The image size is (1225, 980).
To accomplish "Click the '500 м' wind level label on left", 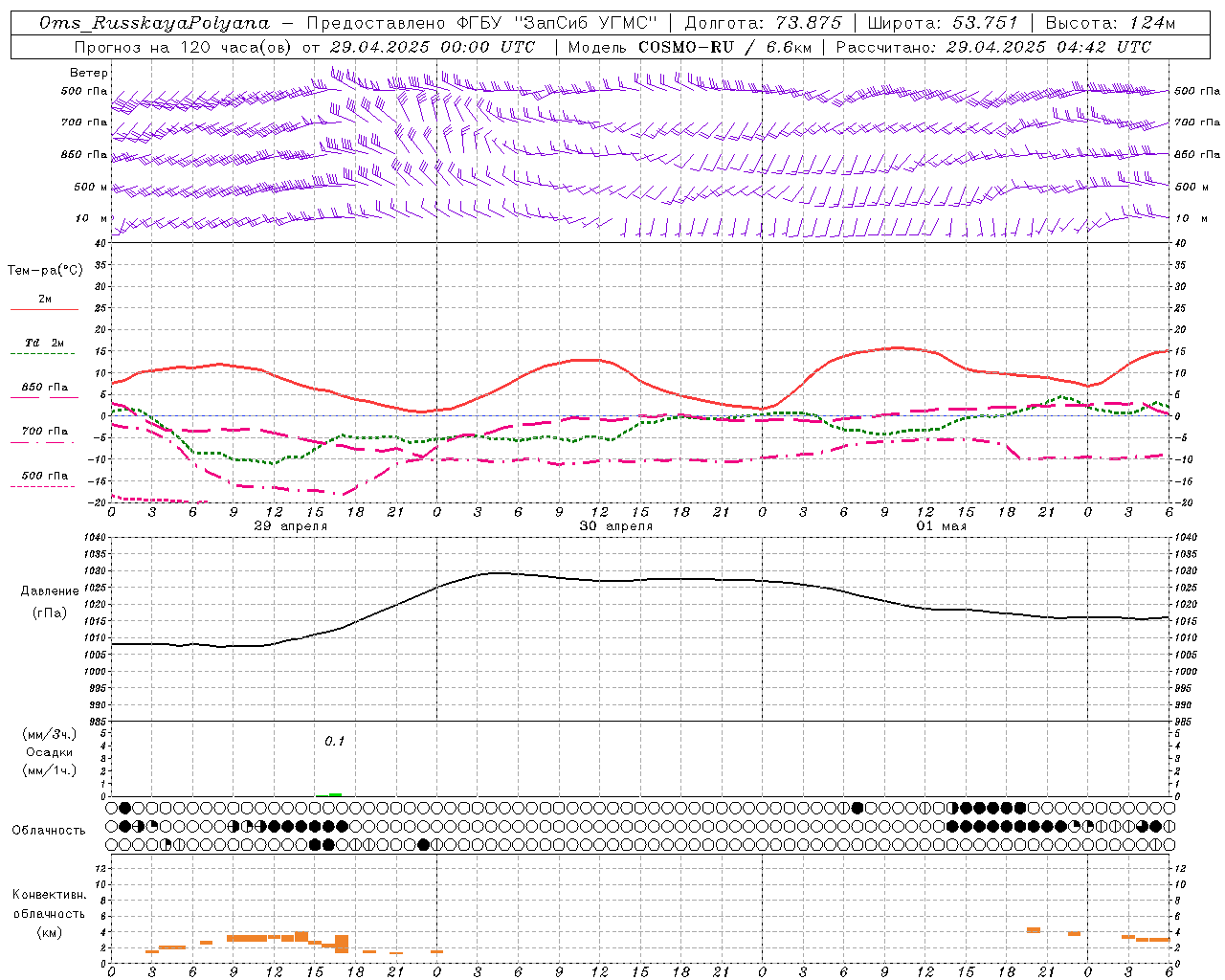I will pyautogui.click(x=91, y=187).
